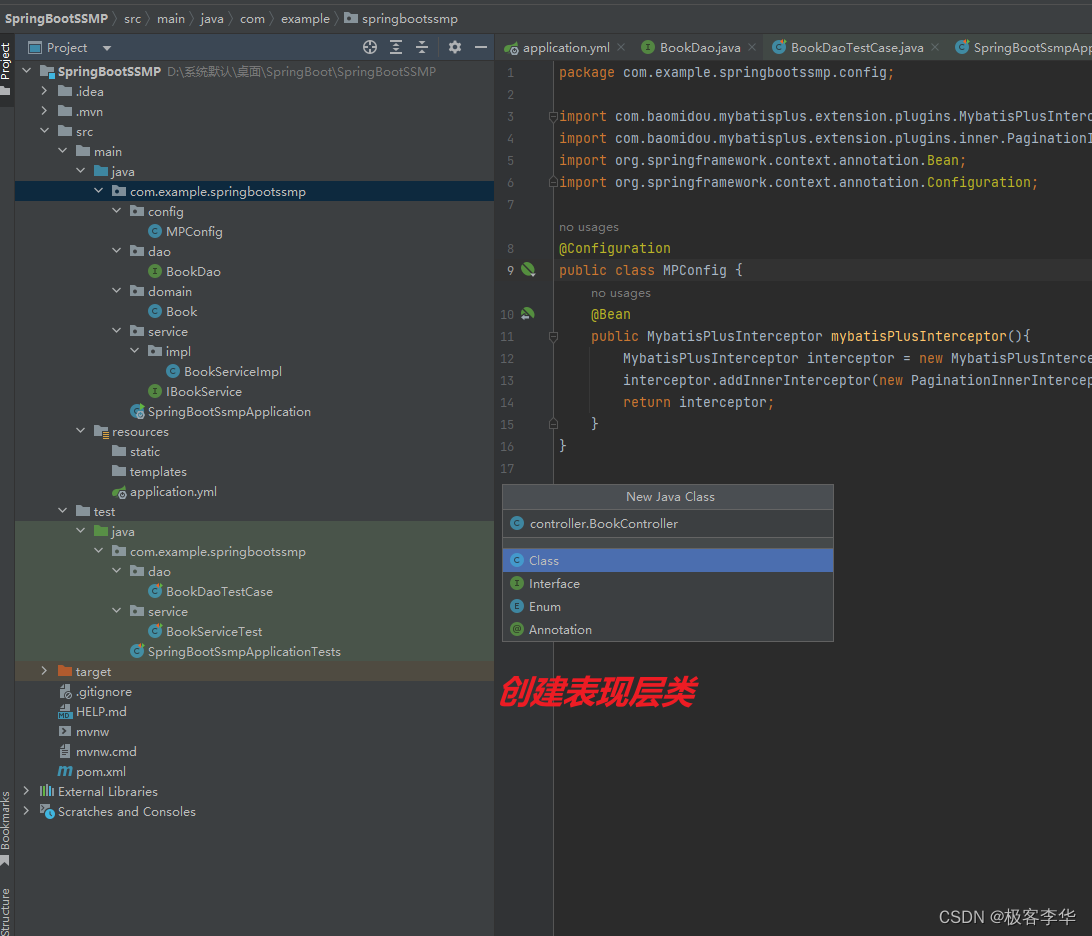
Task: Collapse the resources folder
Action: click(81, 431)
